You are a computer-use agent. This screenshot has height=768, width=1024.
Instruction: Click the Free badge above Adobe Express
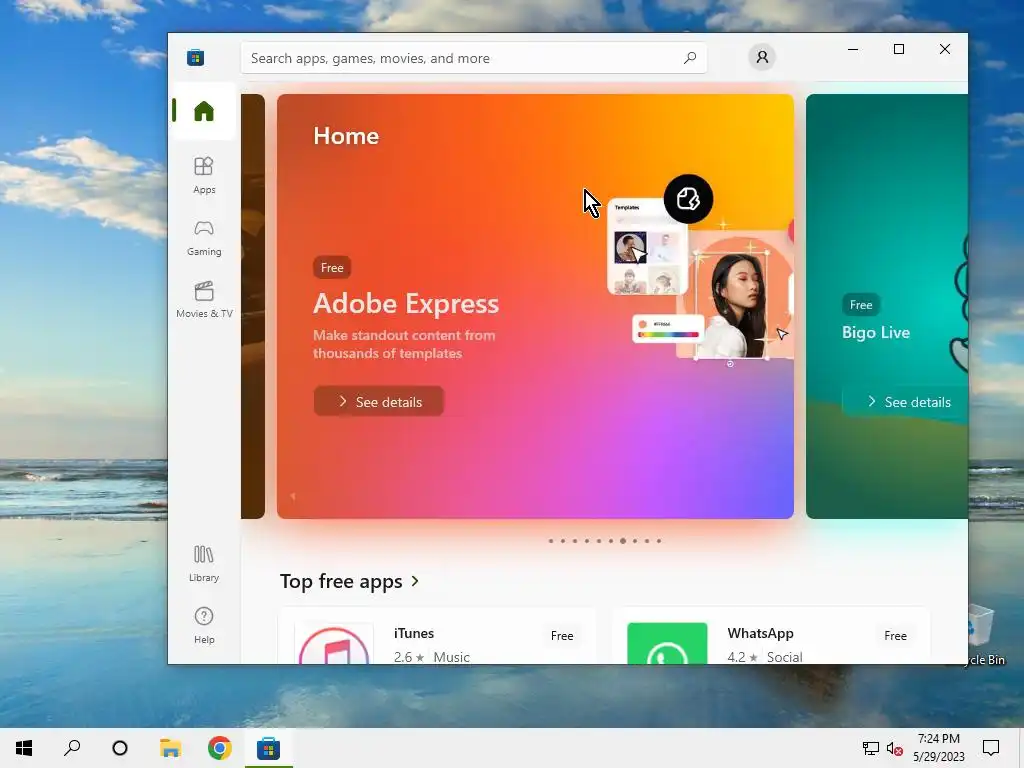(x=332, y=268)
